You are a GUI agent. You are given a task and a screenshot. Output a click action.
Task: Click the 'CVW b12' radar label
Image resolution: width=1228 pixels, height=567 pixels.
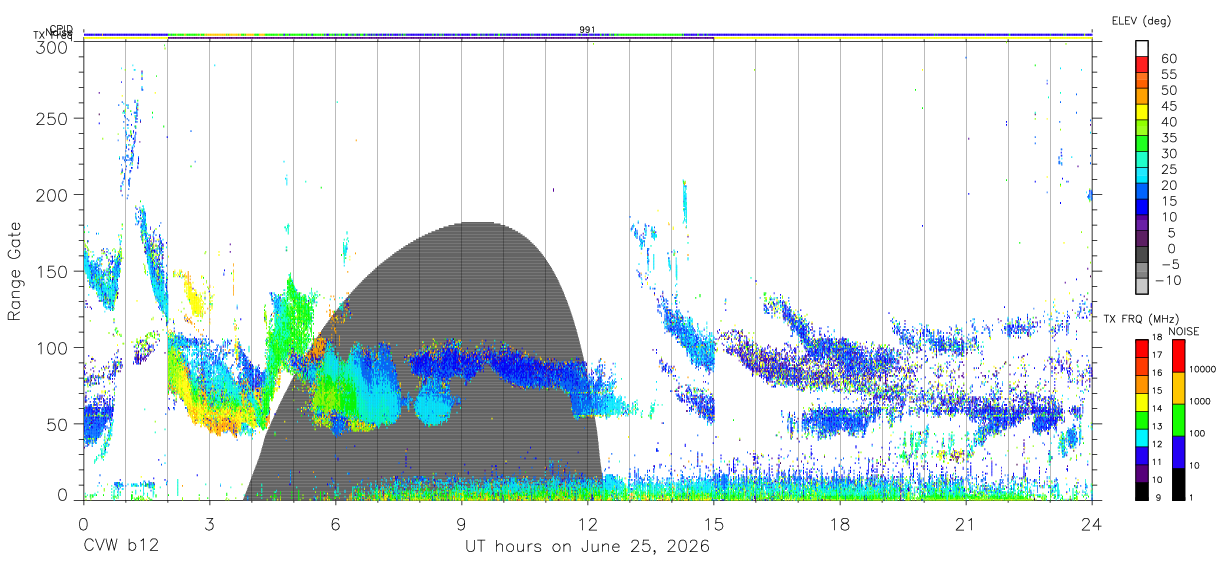tap(122, 547)
